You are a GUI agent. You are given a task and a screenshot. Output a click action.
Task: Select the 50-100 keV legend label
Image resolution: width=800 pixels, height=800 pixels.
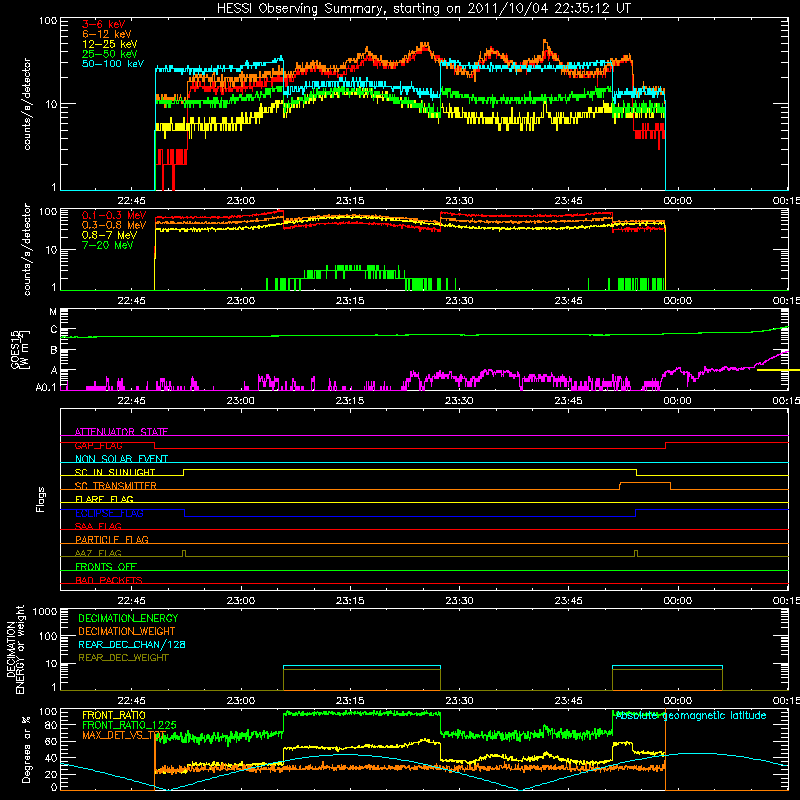point(113,64)
